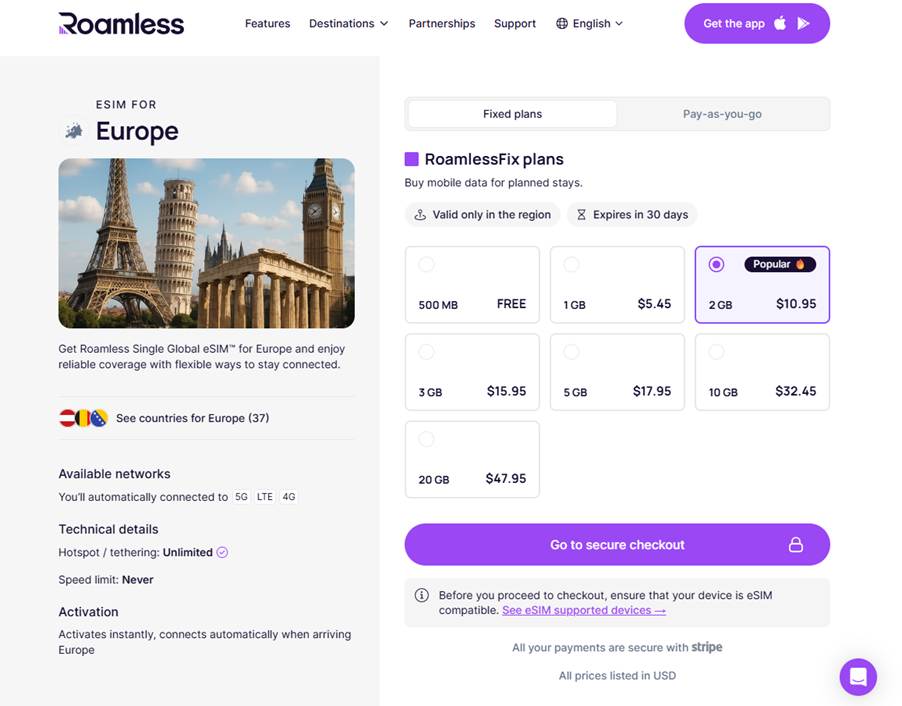
Task: Select the 500 MB FREE plan
Action: (x=472, y=285)
